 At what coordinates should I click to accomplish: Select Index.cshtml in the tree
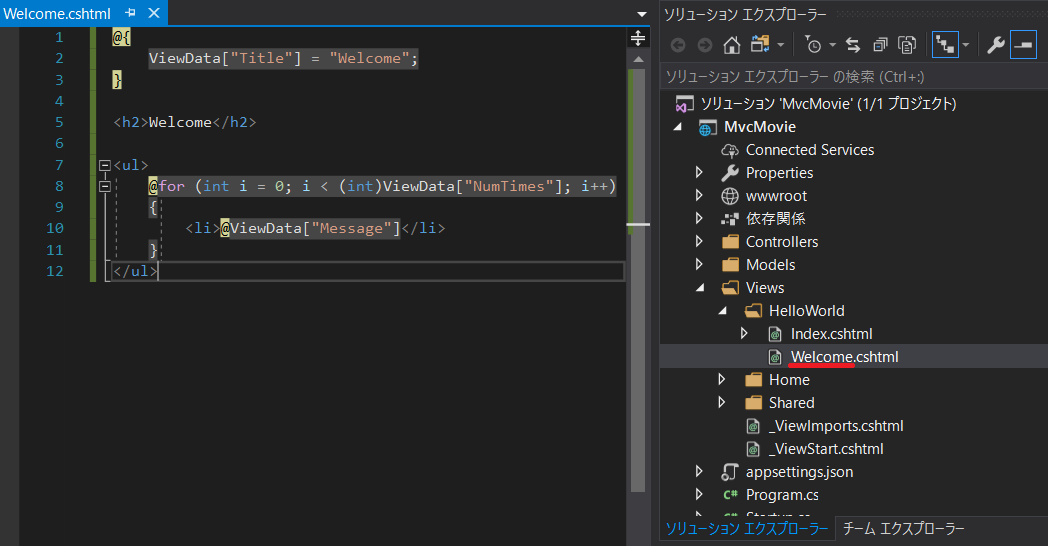831,334
